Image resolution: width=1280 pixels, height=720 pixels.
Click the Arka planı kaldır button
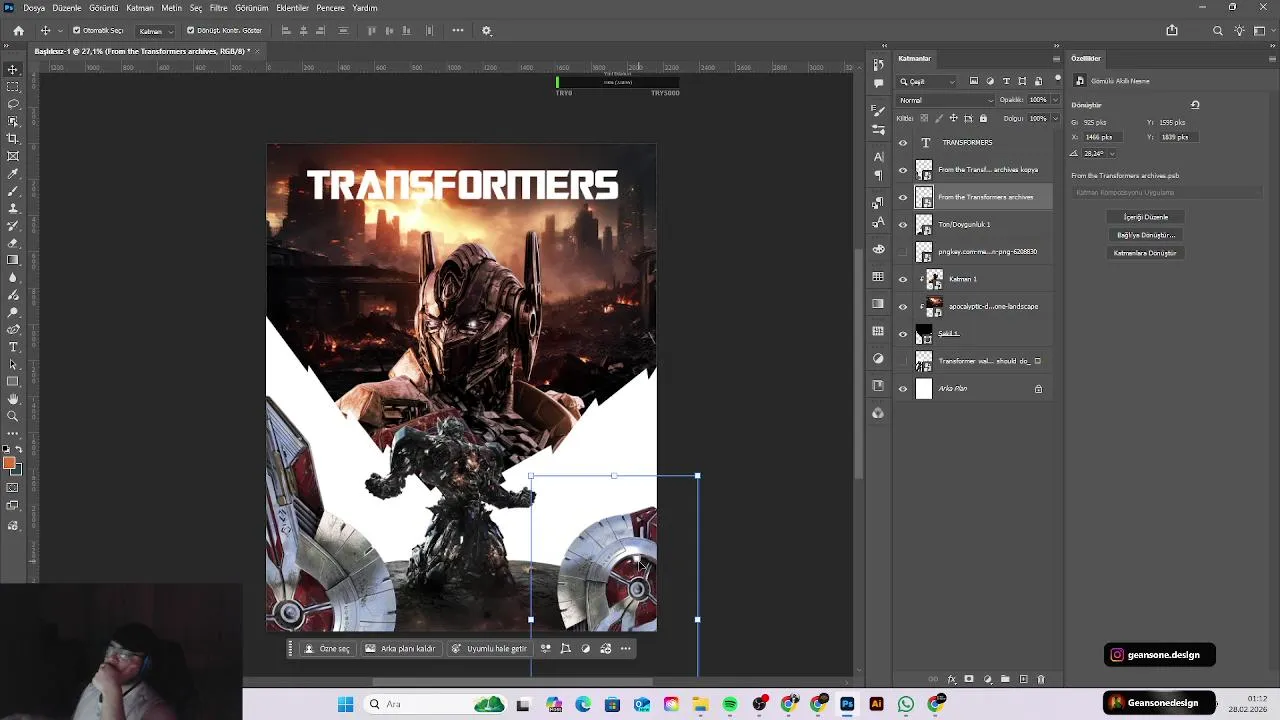coord(400,648)
